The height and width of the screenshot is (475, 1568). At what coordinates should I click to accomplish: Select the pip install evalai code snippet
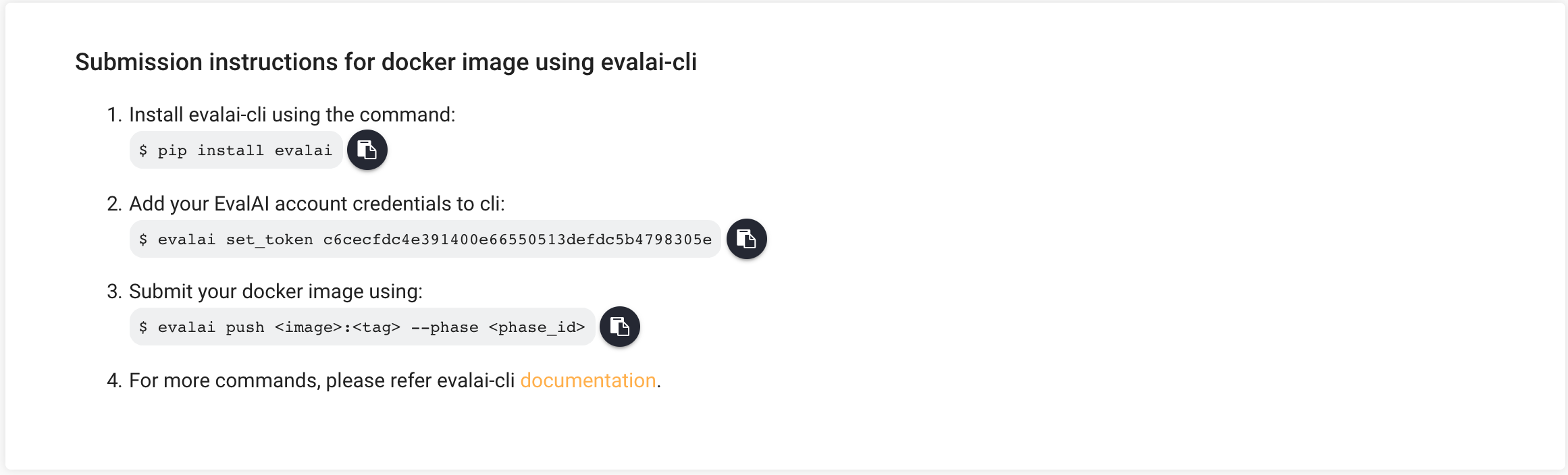235,150
